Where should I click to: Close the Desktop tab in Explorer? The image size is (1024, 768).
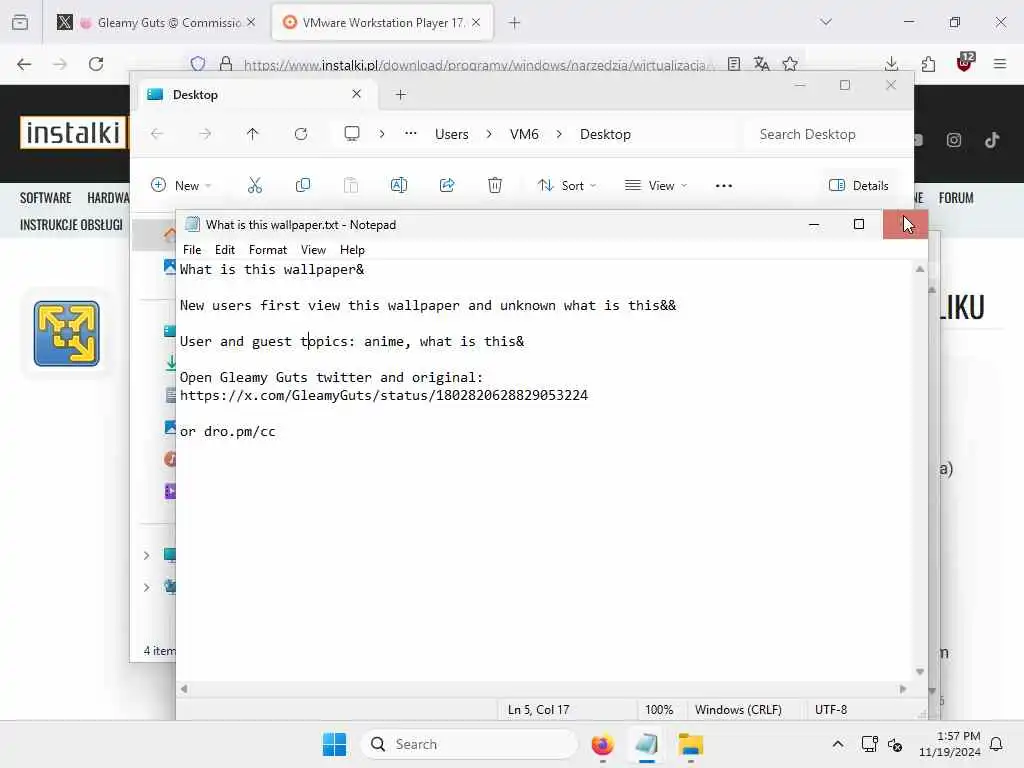[357, 94]
